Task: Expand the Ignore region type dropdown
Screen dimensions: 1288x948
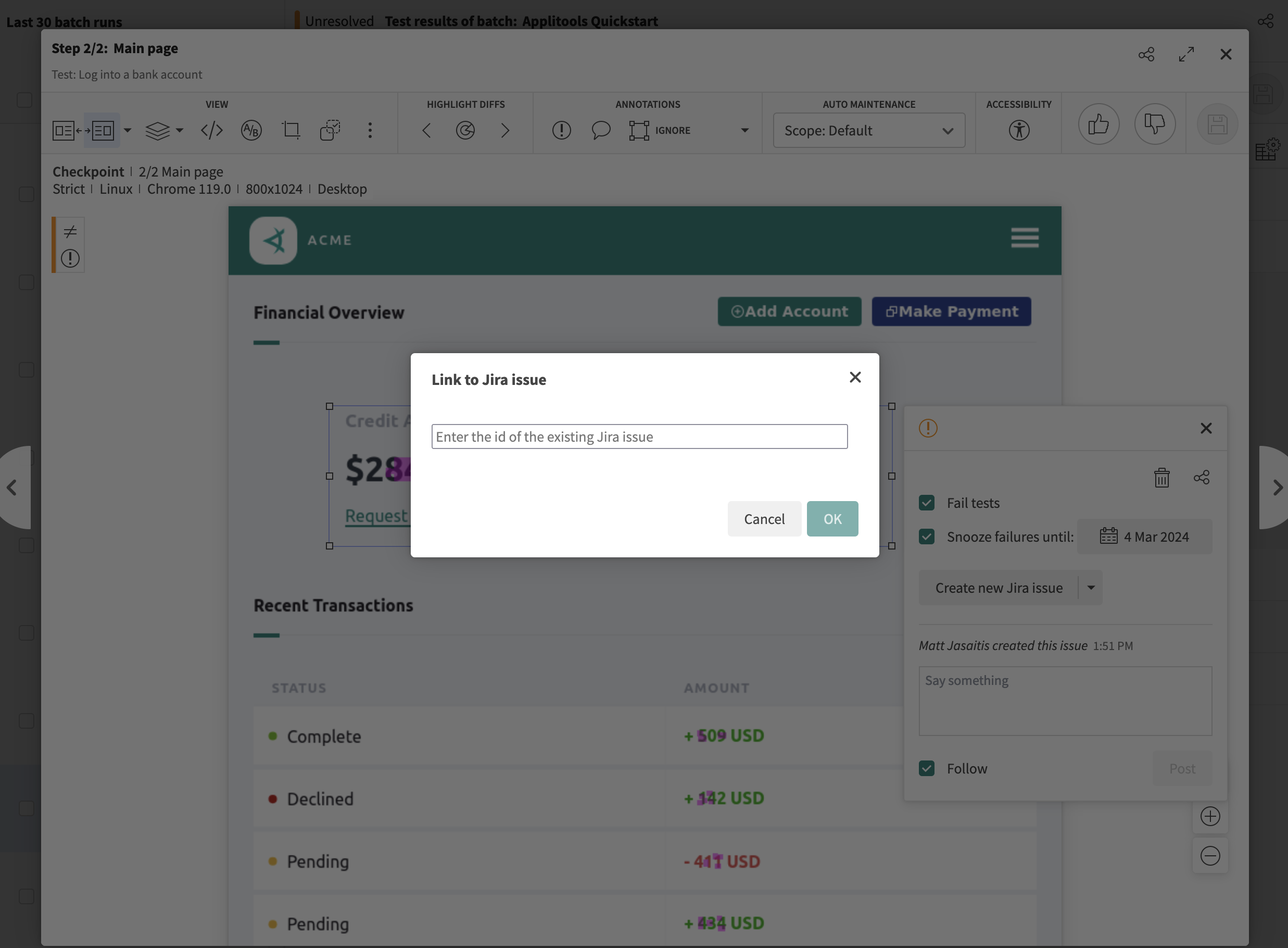Action: [744, 130]
